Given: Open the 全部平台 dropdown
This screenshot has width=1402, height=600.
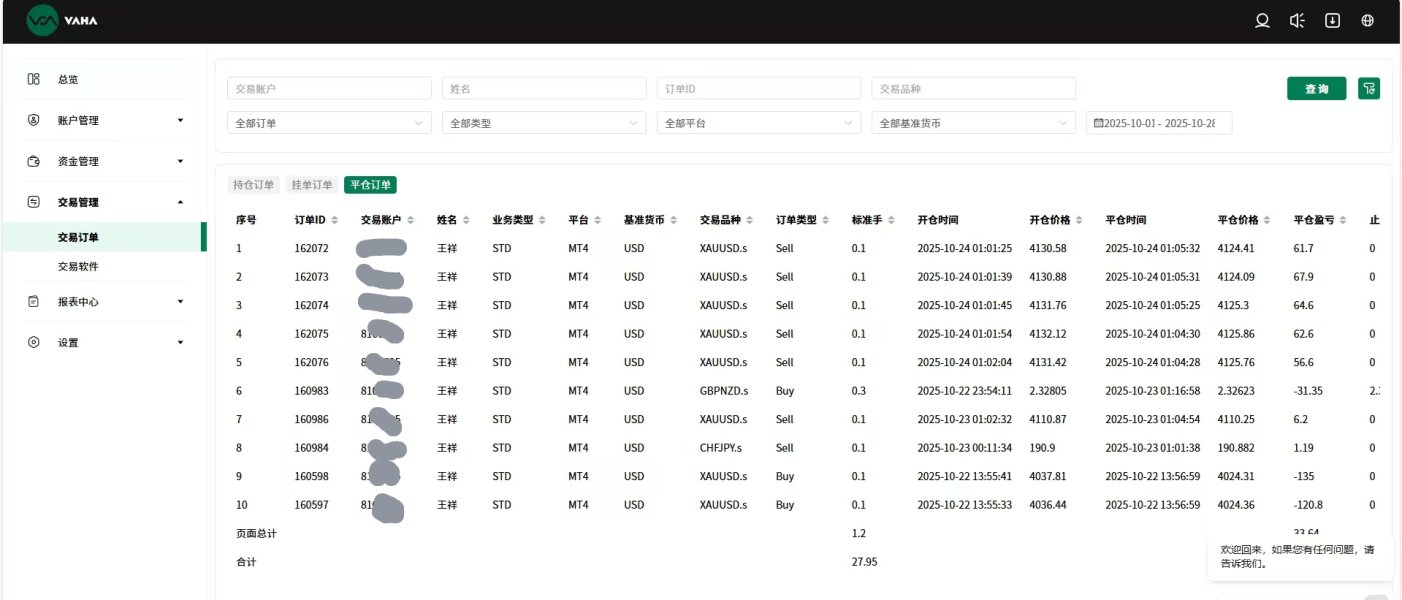Looking at the screenshot, I should (x=758, y=123).
